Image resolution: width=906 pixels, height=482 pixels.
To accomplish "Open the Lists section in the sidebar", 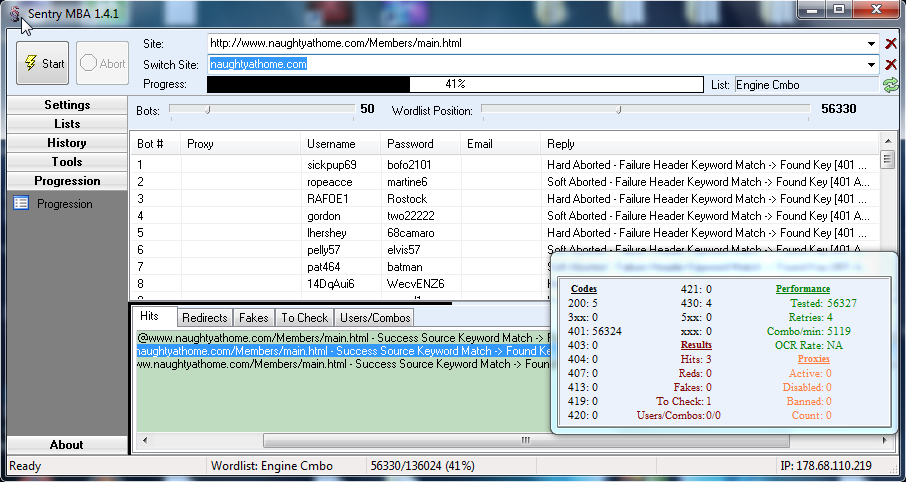I will (67, 124).
